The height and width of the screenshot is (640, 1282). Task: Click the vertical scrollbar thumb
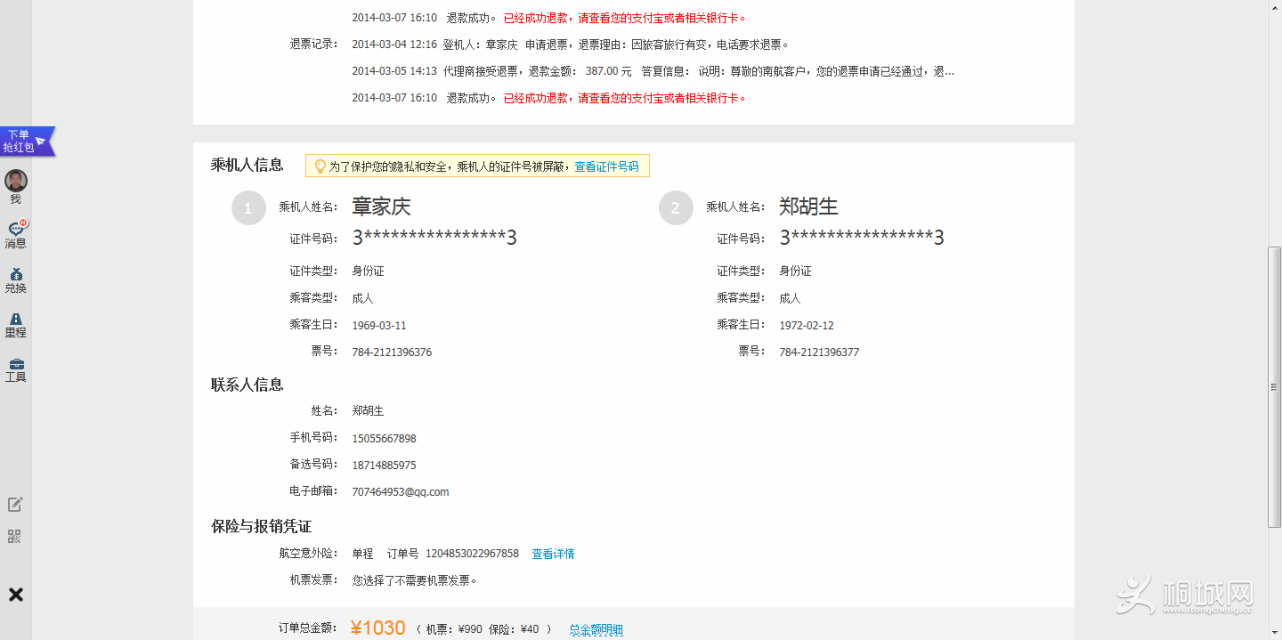[x=1273, y=386]
